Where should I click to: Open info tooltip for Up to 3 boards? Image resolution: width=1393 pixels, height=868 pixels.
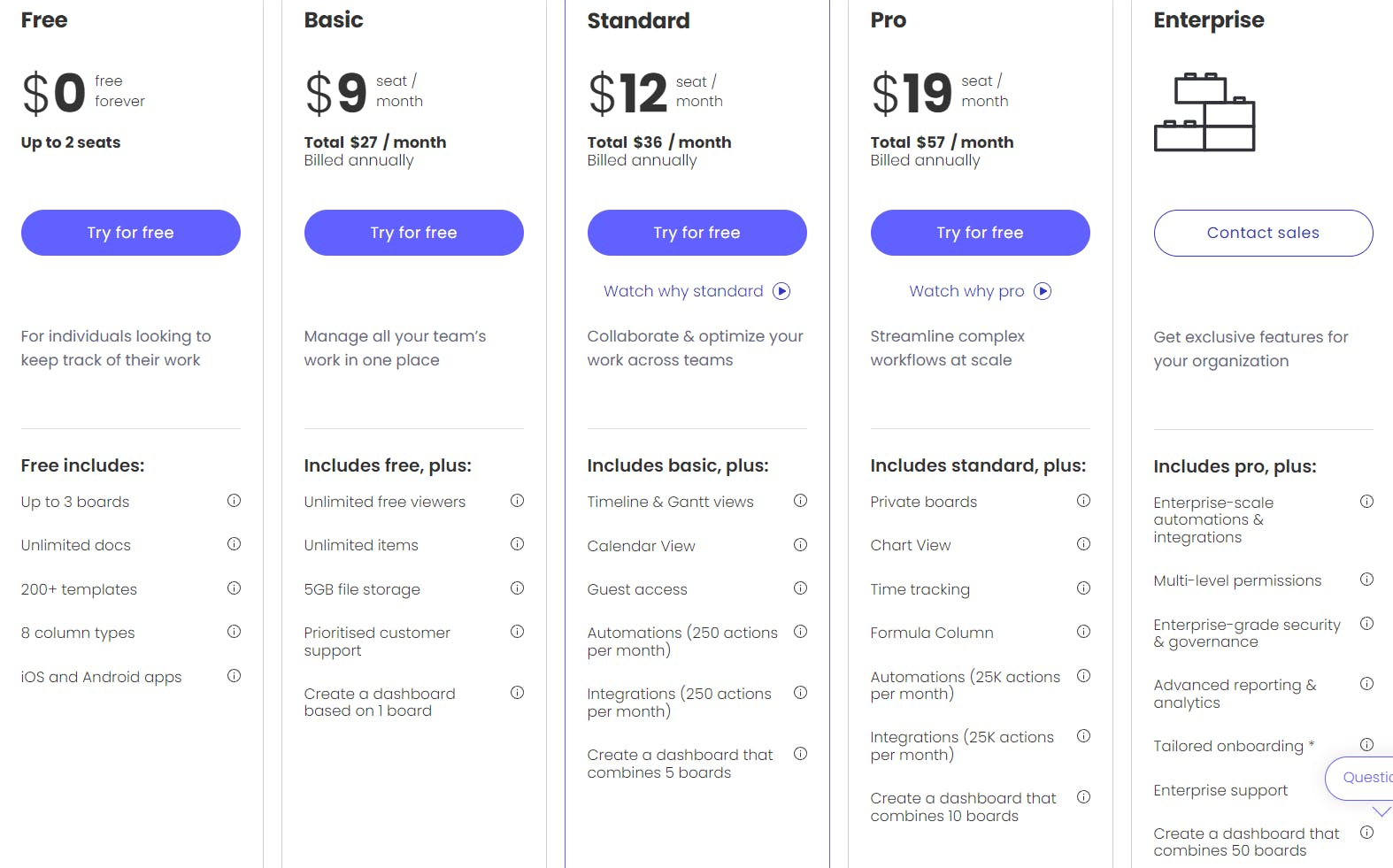(x=234, y=501)
